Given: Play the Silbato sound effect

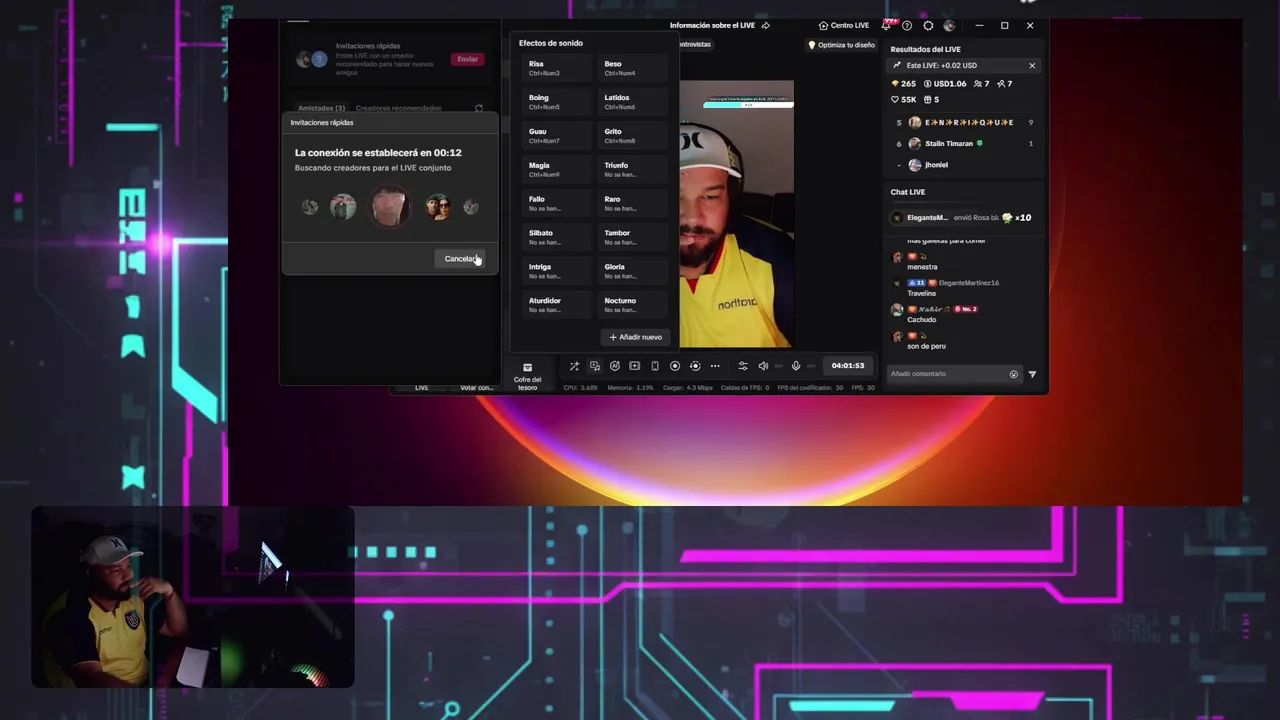Looking at the screenshot, I should [557, 238].
